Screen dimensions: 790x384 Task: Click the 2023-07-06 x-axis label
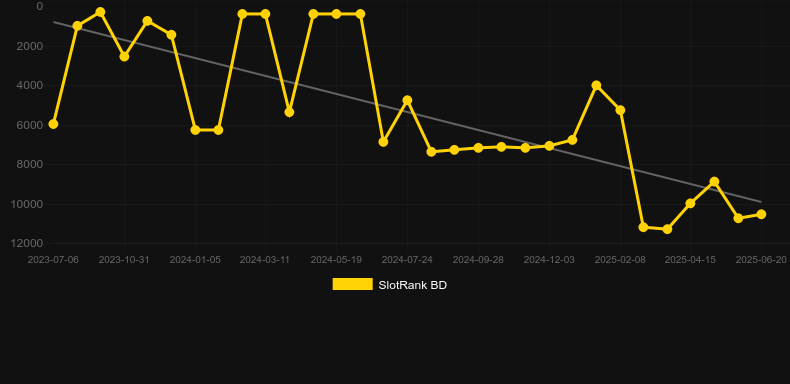click(x=53, y=260)
